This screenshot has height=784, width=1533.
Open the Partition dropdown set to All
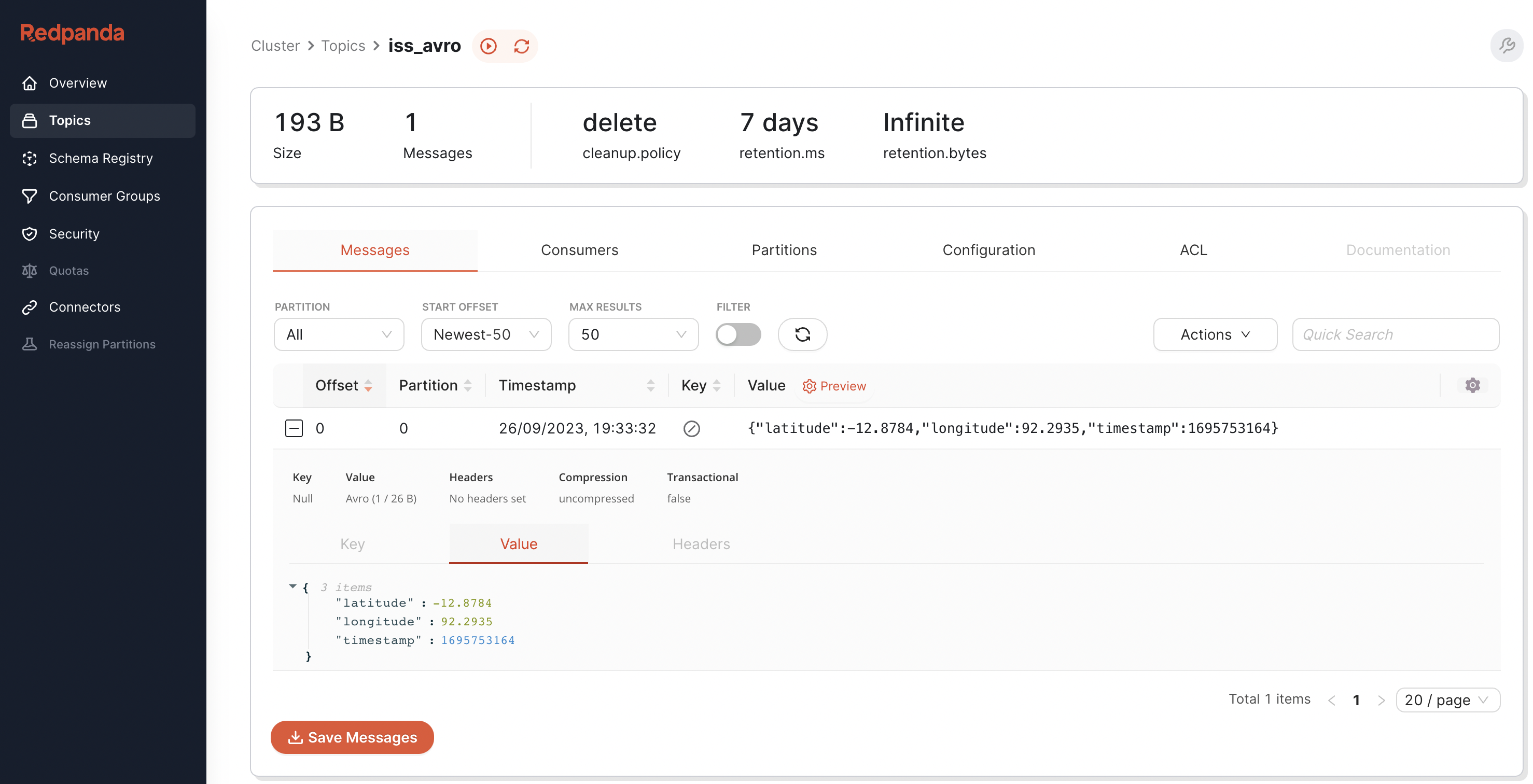click(x=339, y=334)
